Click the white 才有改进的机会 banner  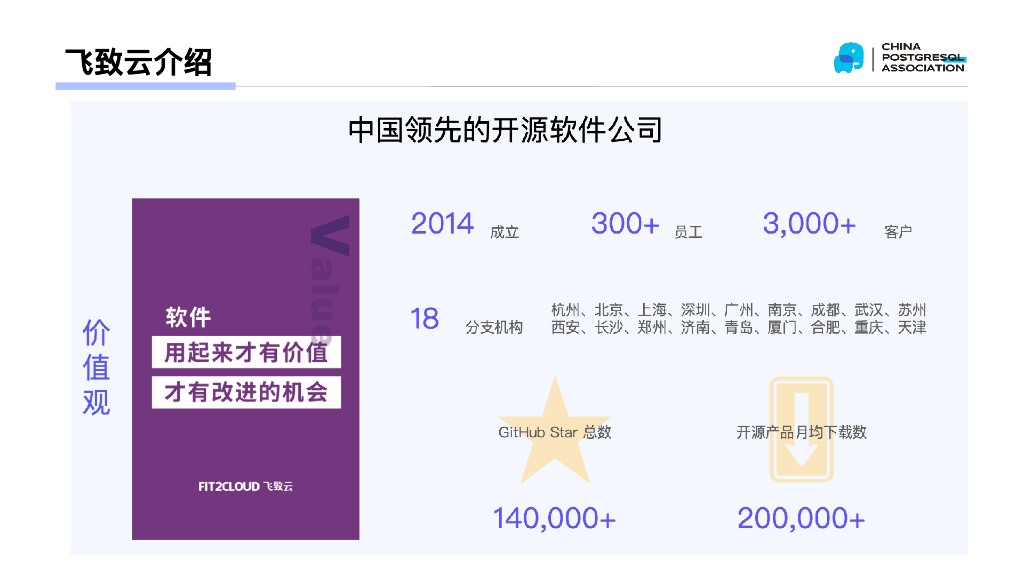246,391
